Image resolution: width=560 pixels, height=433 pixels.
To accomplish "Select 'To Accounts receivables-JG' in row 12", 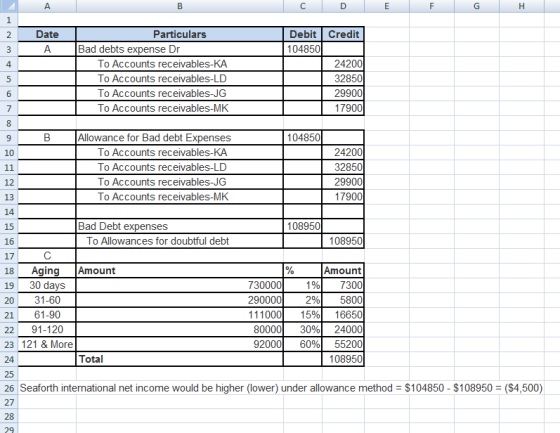I will (180, 182).
